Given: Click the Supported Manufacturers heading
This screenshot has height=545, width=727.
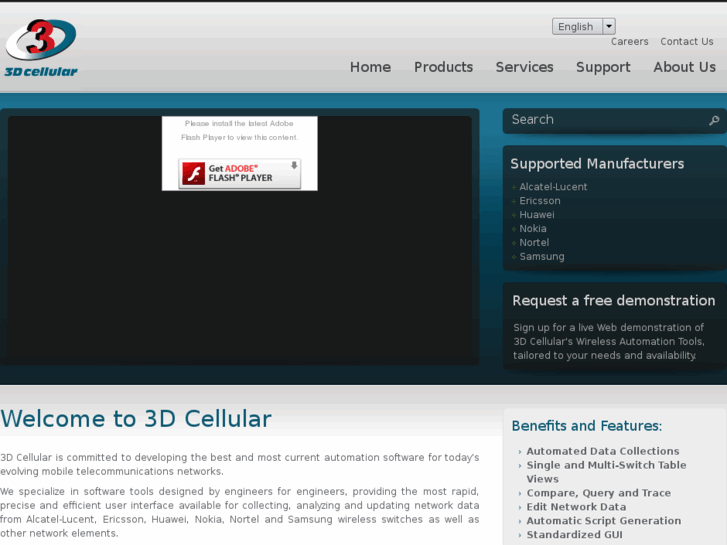Looking at the screenshot, I should [597, 164].
